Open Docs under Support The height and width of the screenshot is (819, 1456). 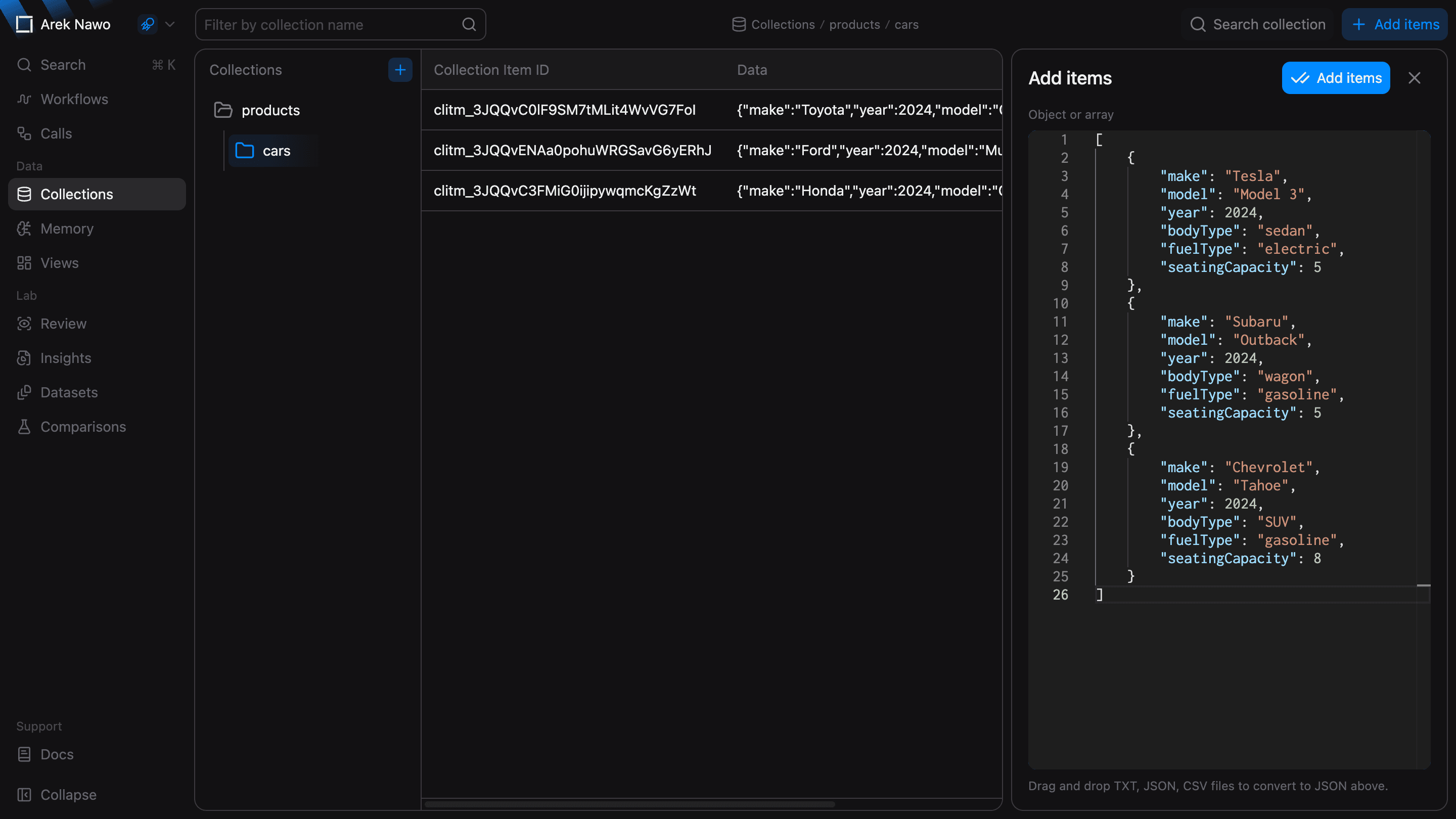pos(97,755)
